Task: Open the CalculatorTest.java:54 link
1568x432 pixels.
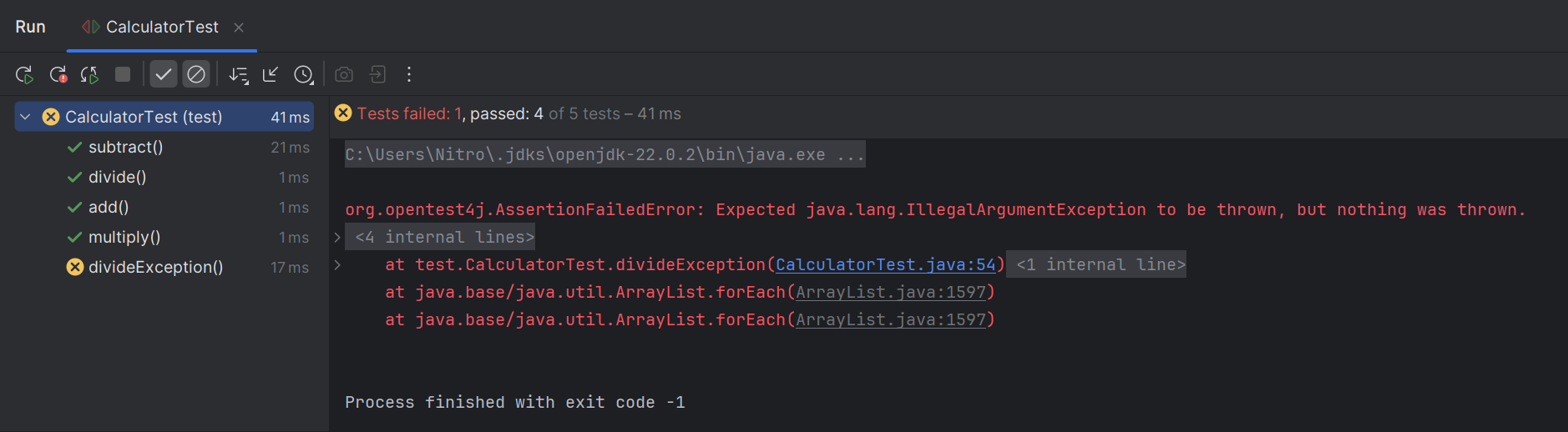Action: point(885,264)
